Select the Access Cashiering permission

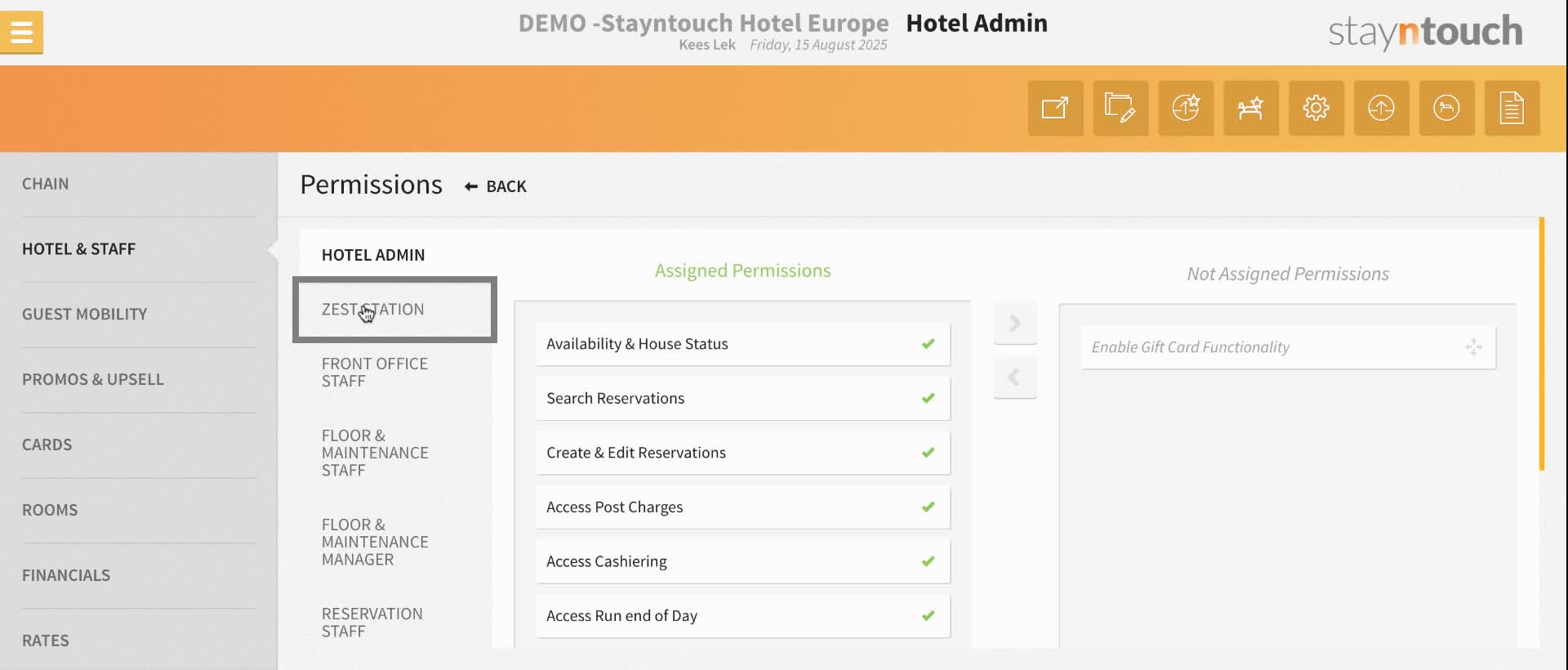click(742, 561)
